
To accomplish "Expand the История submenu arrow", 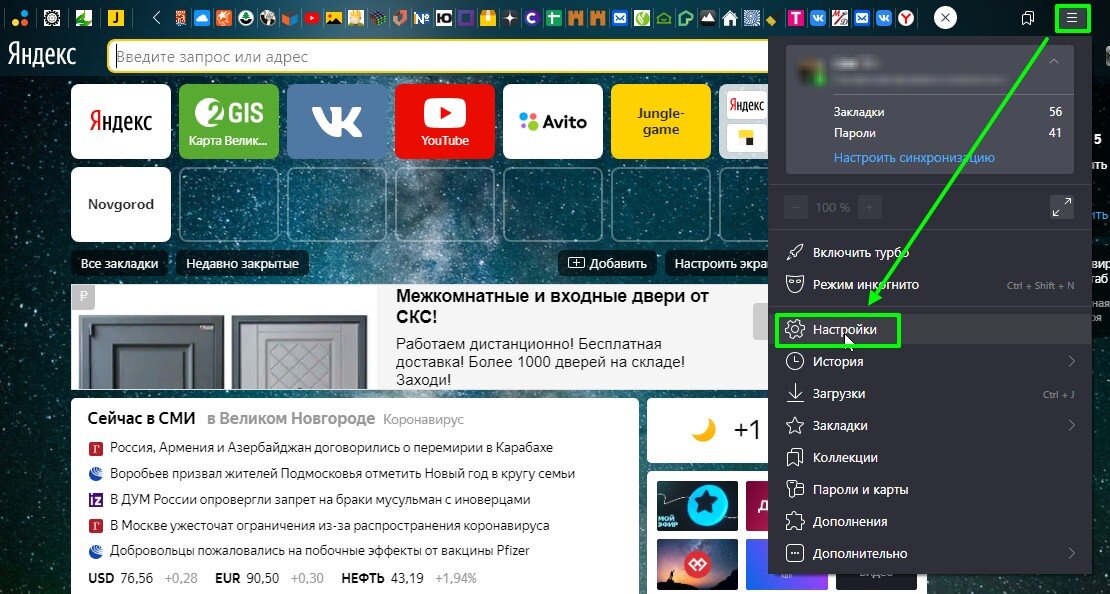I will [x=1072, y=362].
